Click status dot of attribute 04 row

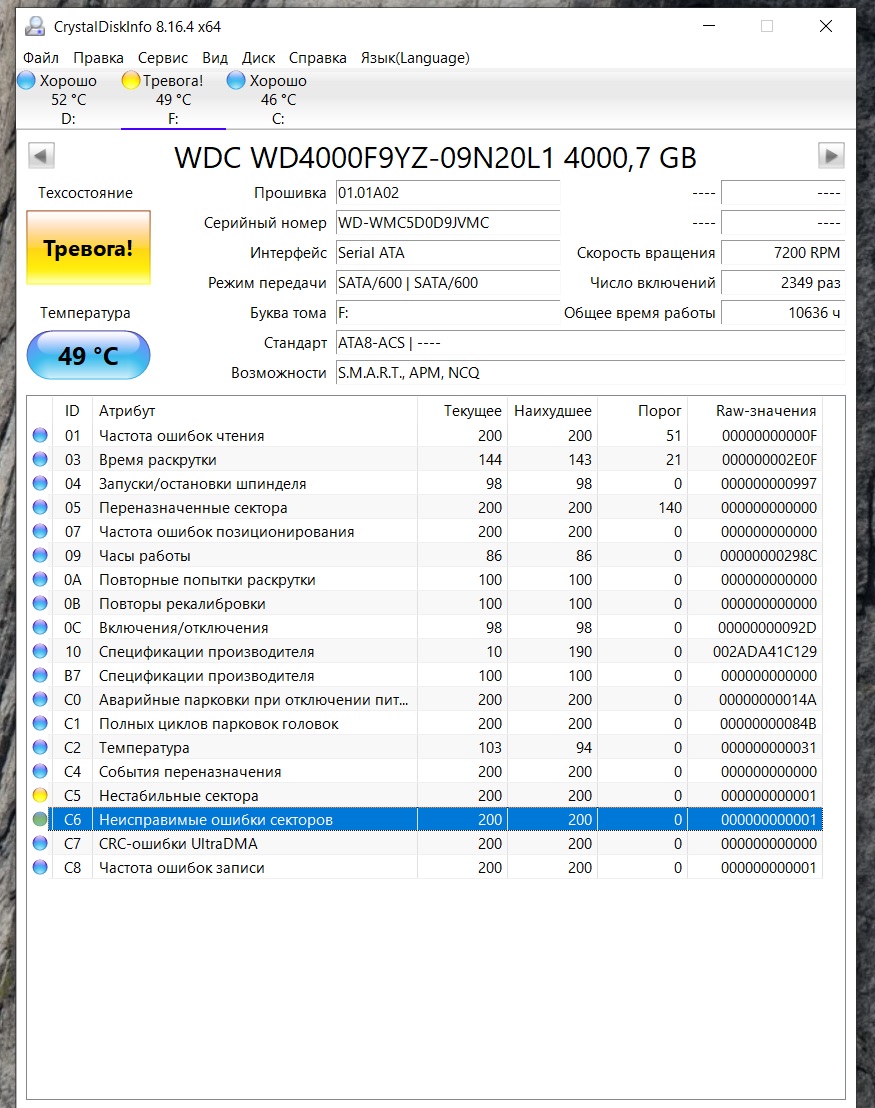pos(40,483)
